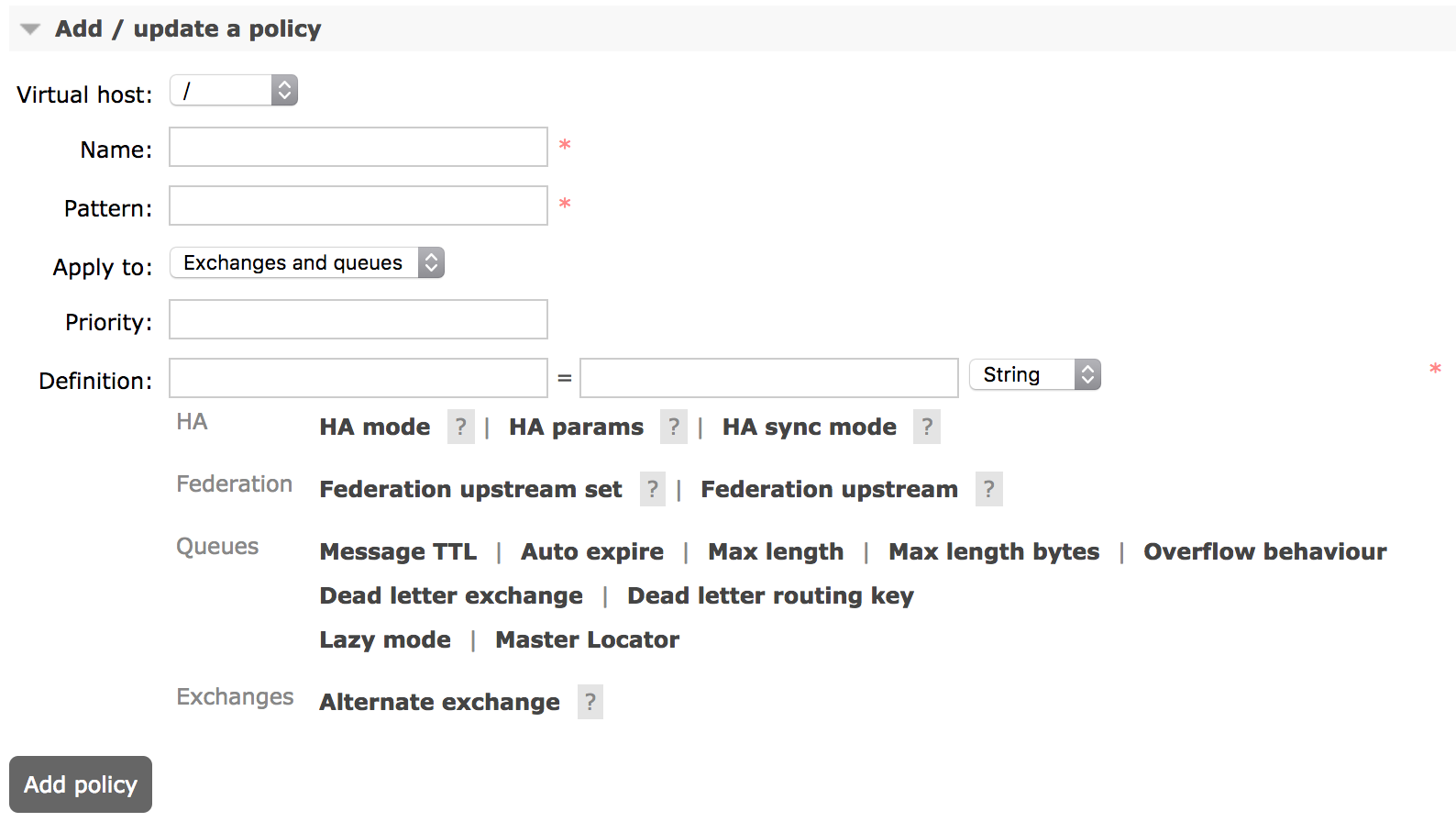Screen dimensions: 1456x833
Task: Open the Virtual host dropdown
Action: pos(234,90)
